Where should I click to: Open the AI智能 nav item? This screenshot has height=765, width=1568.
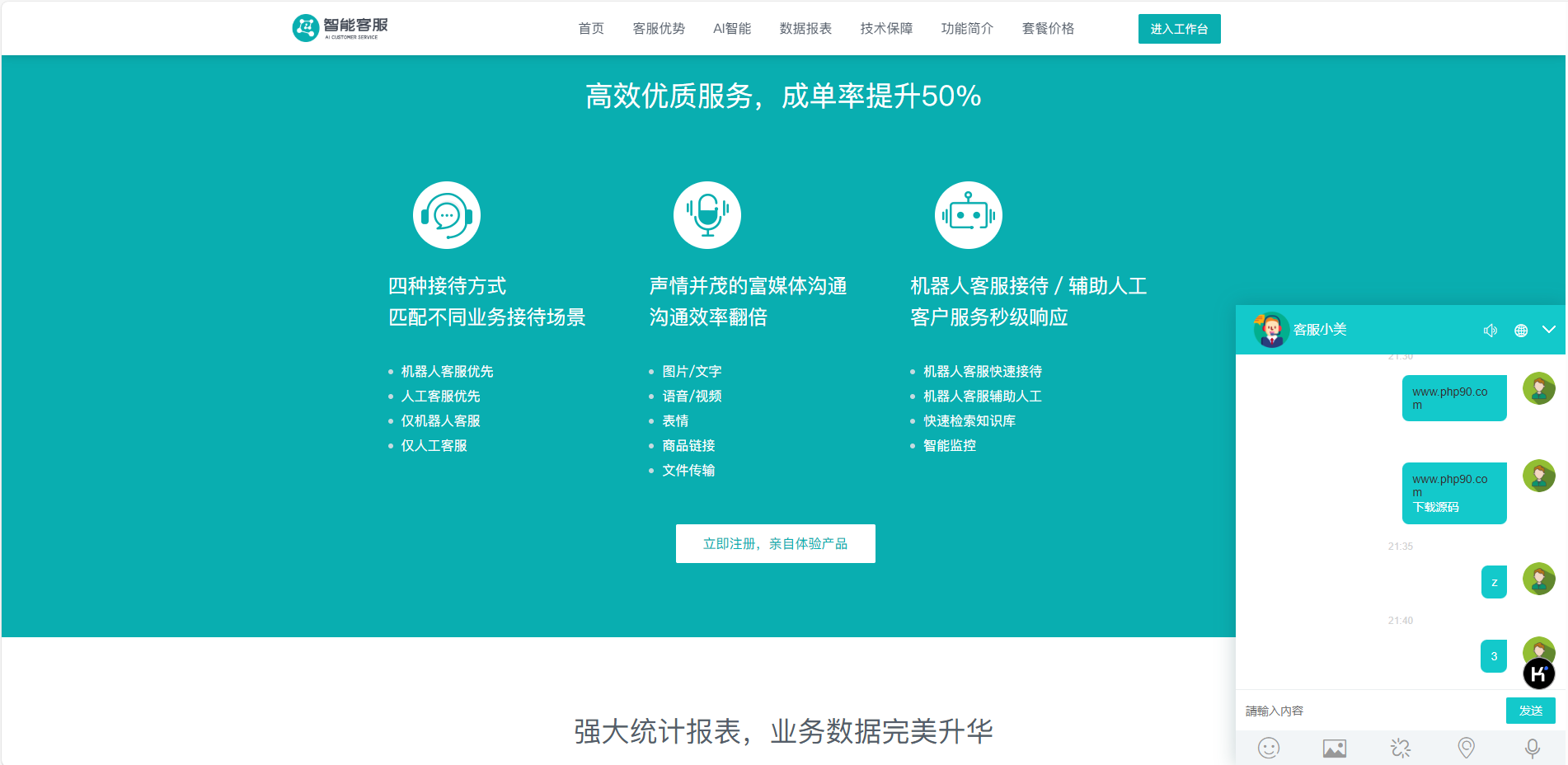coord(732,29)
